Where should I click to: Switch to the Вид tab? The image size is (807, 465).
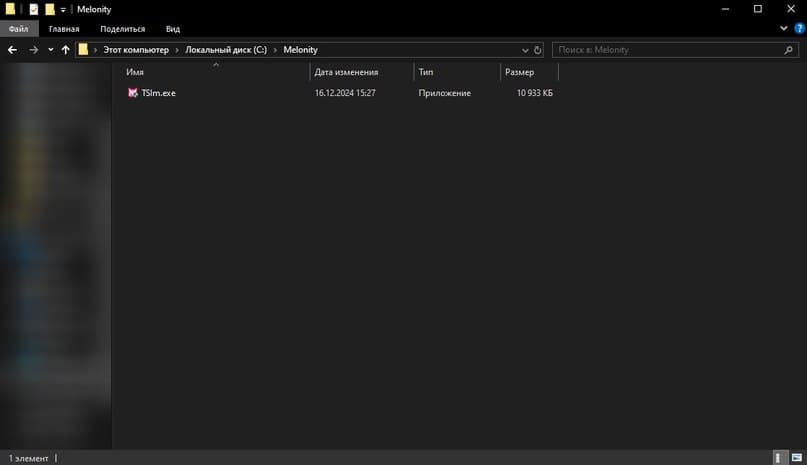(x=173, y=29)
